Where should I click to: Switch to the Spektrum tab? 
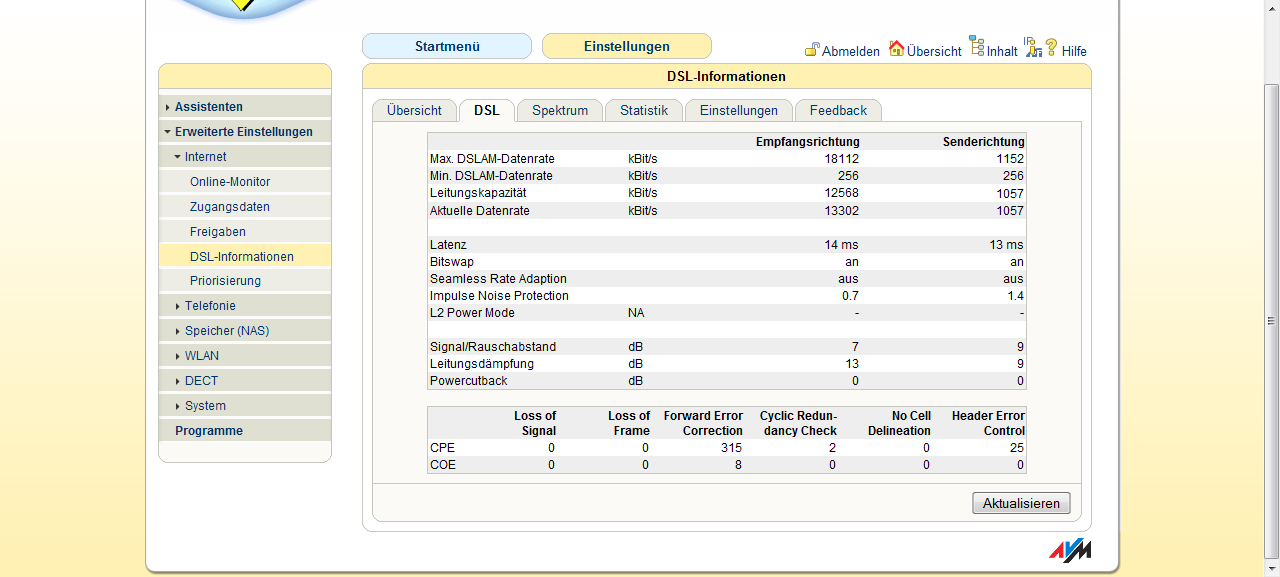click(x=559, y=111)
